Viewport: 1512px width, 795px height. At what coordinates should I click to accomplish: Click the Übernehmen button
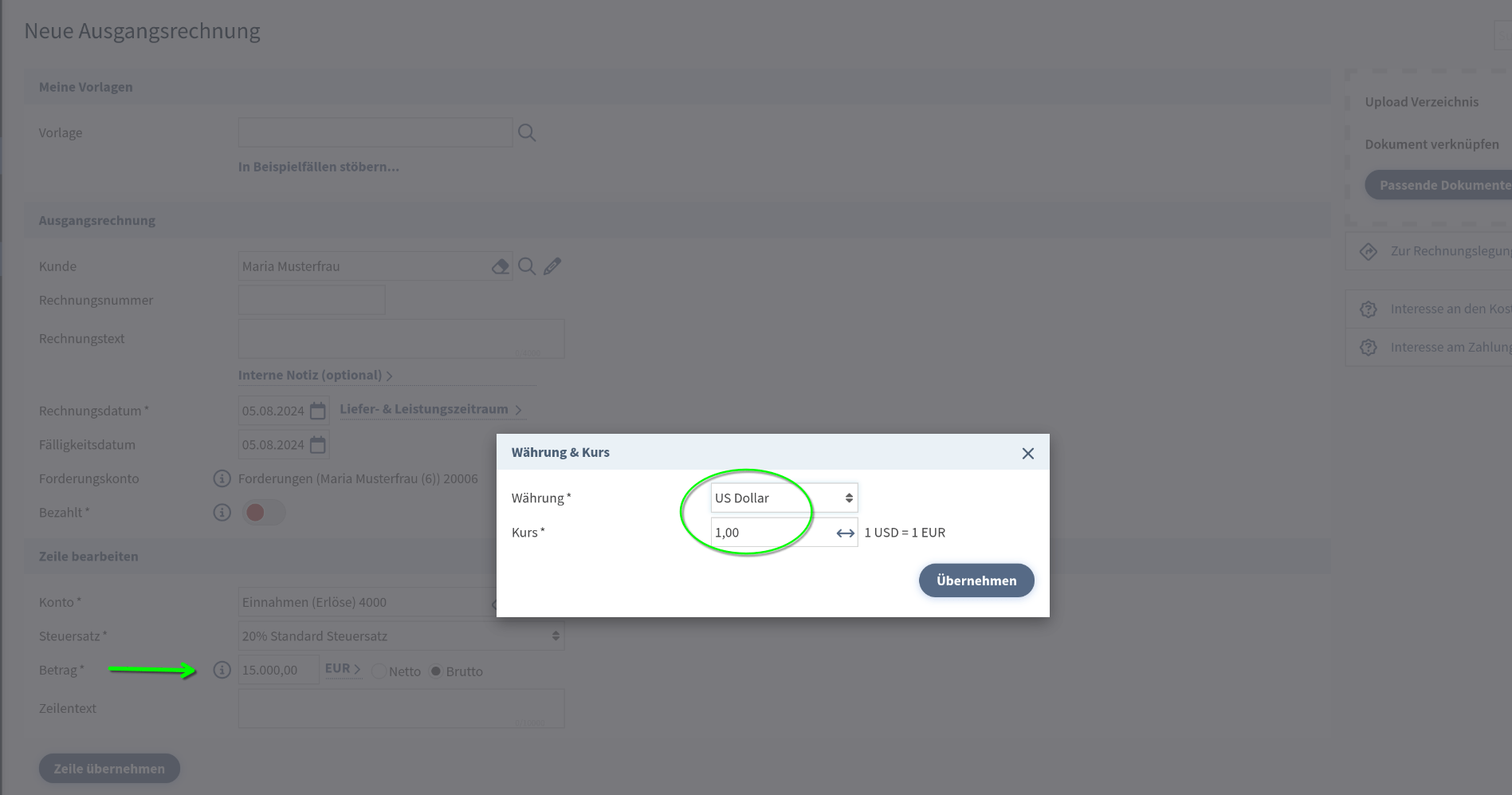[976, 581]
